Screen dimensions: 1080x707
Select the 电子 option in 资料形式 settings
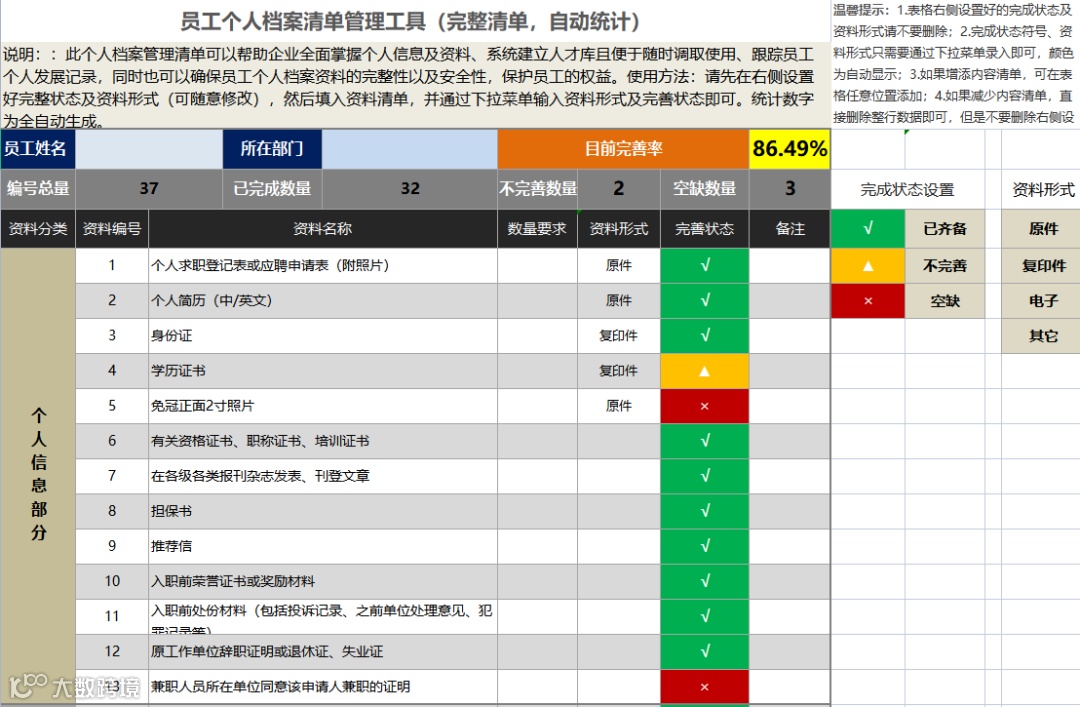click(x=1043, y=301)
